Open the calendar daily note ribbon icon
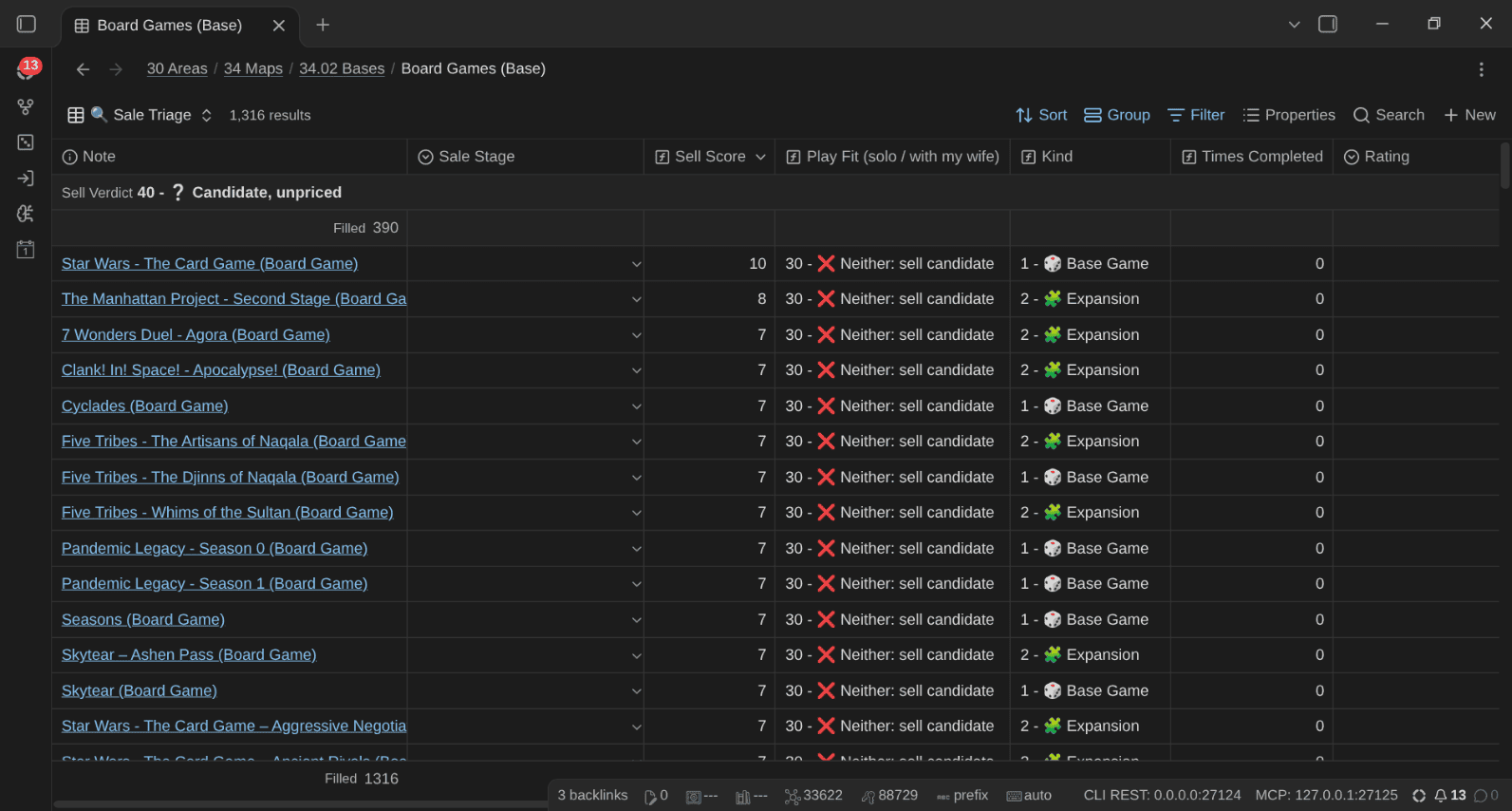 [x=26, y=250]
